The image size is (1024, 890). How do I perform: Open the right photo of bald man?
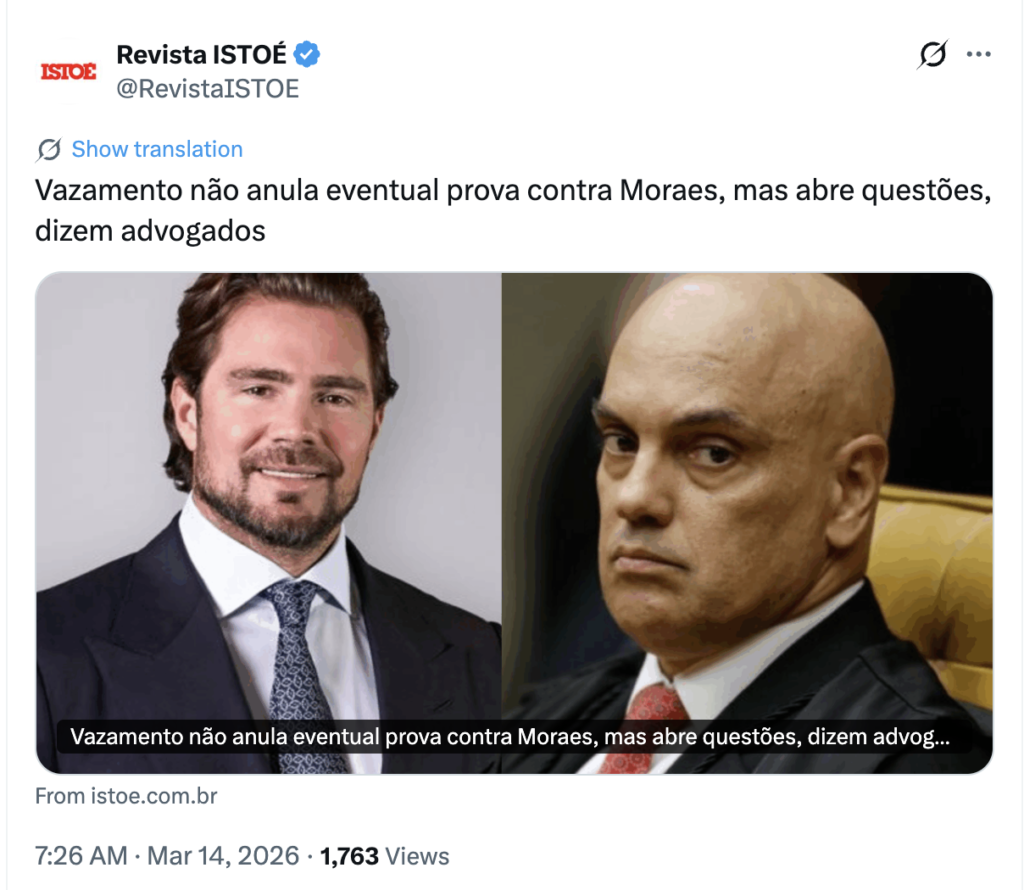747,523
